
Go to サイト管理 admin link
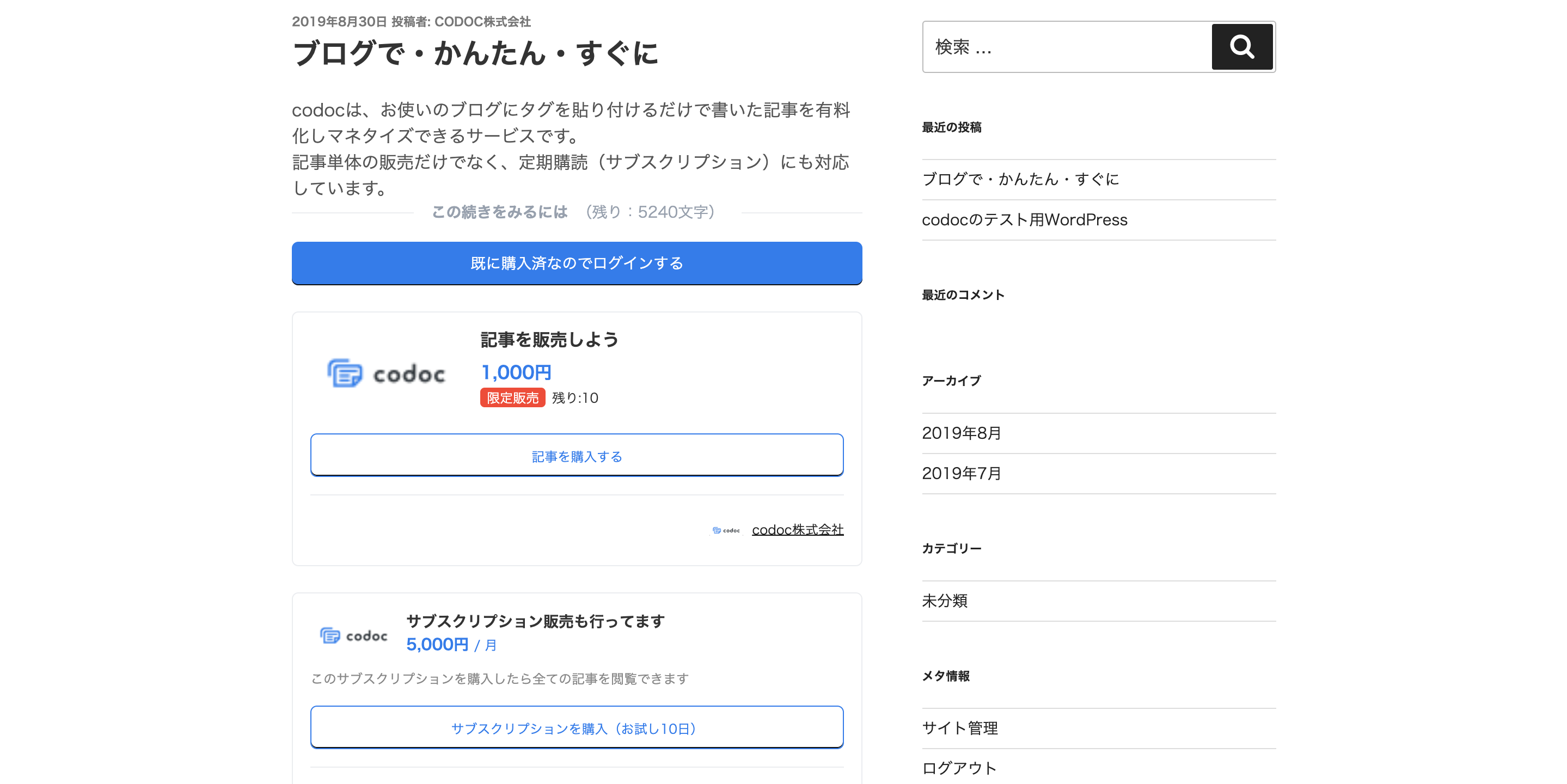click(x=959, y=728)
